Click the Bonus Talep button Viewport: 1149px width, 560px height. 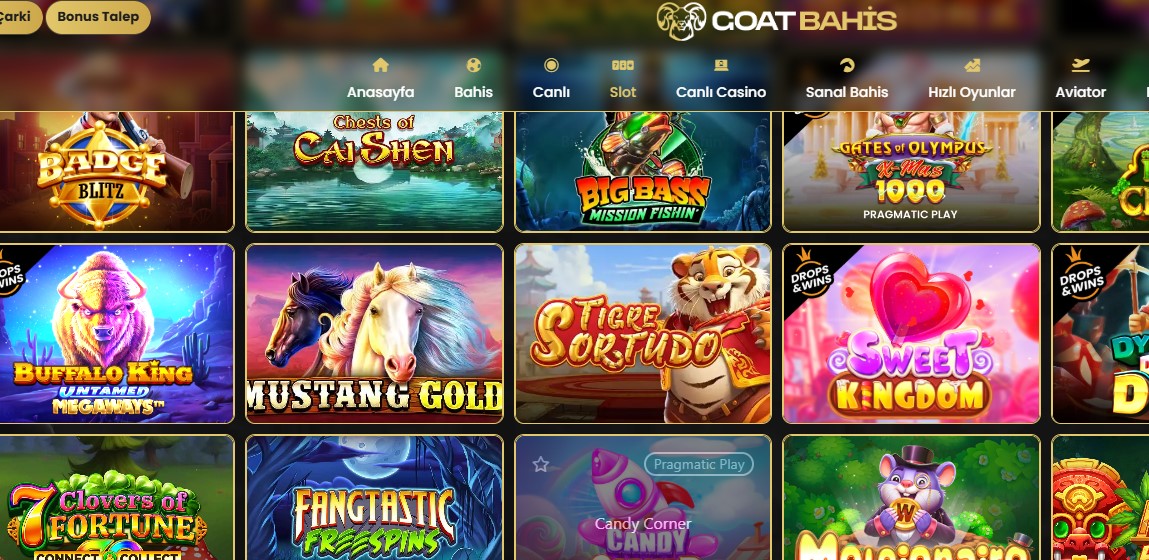click(x=98, y=17)
